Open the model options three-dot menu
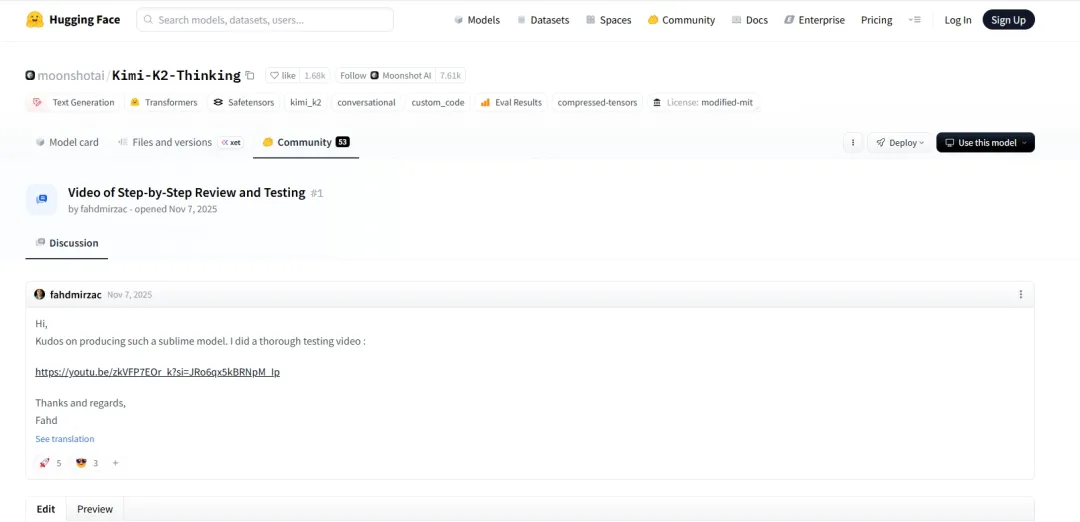 point(853,143)
